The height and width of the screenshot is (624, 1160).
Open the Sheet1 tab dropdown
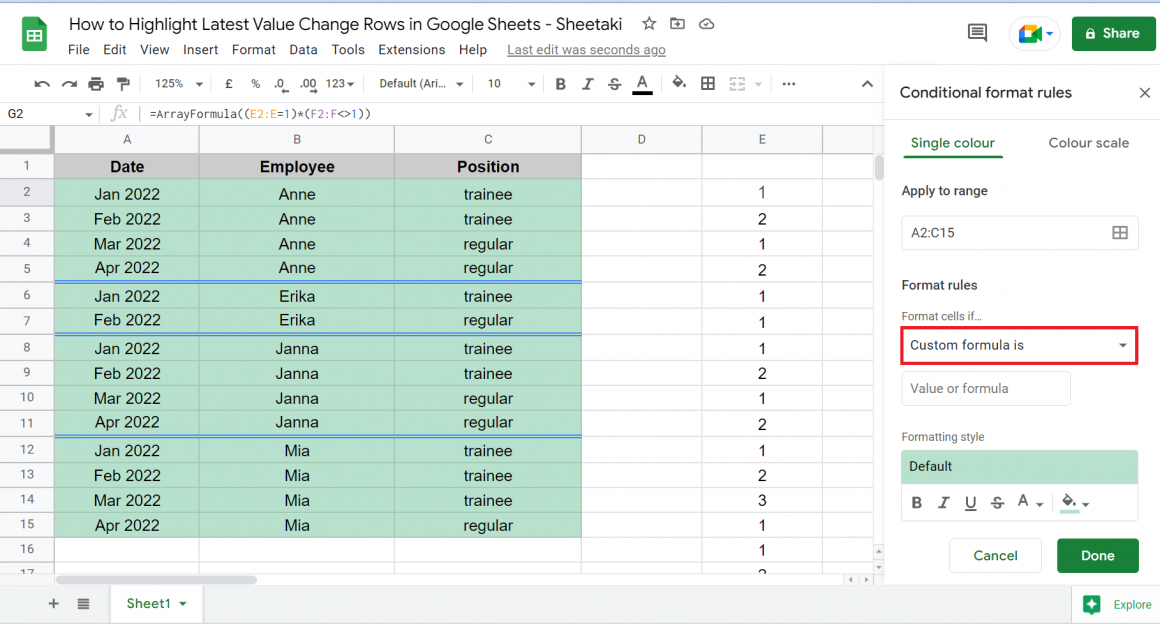coord(182,604)
